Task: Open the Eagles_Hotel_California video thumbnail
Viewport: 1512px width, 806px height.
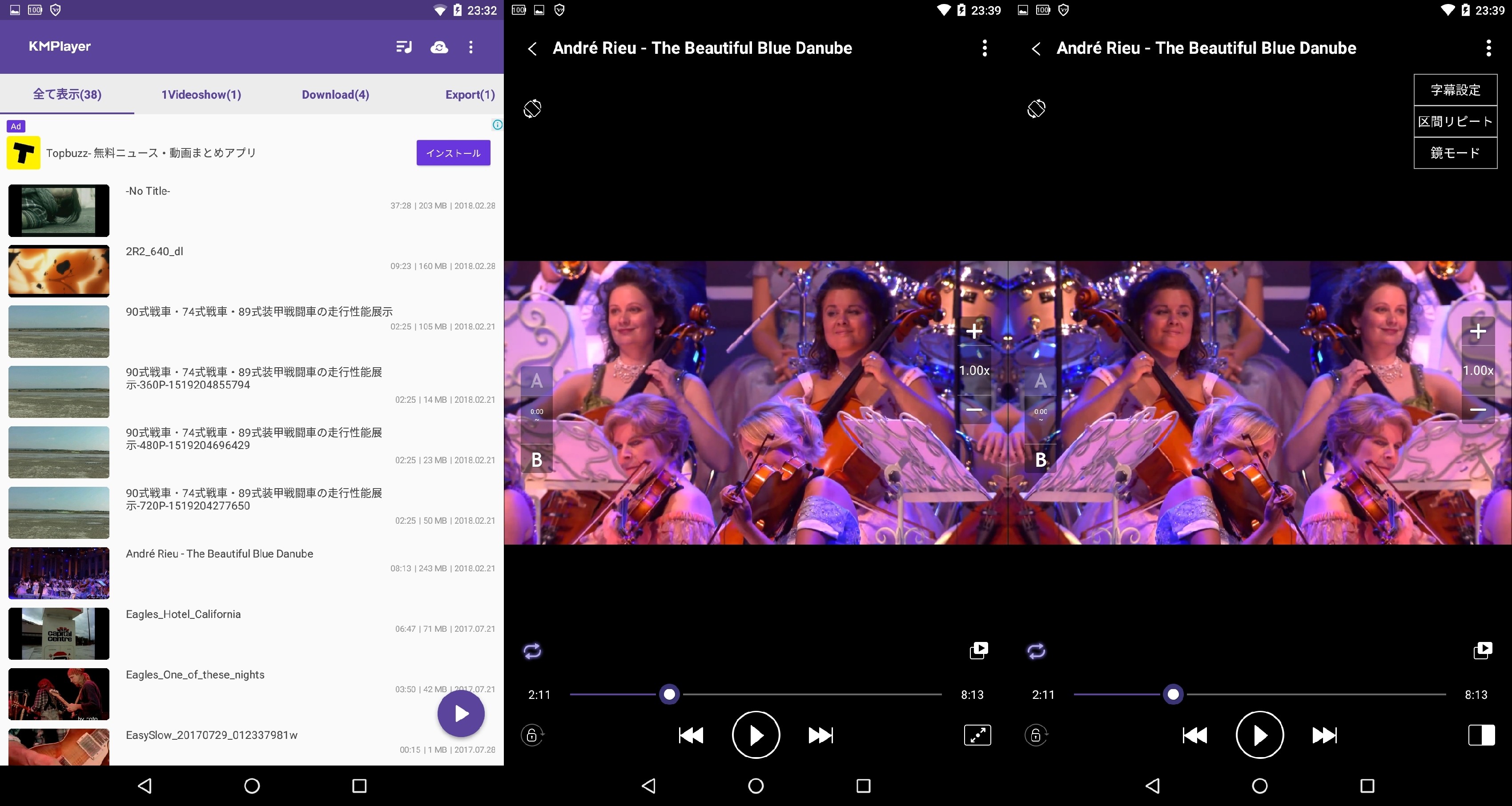Action: click(x=59, y=634)
